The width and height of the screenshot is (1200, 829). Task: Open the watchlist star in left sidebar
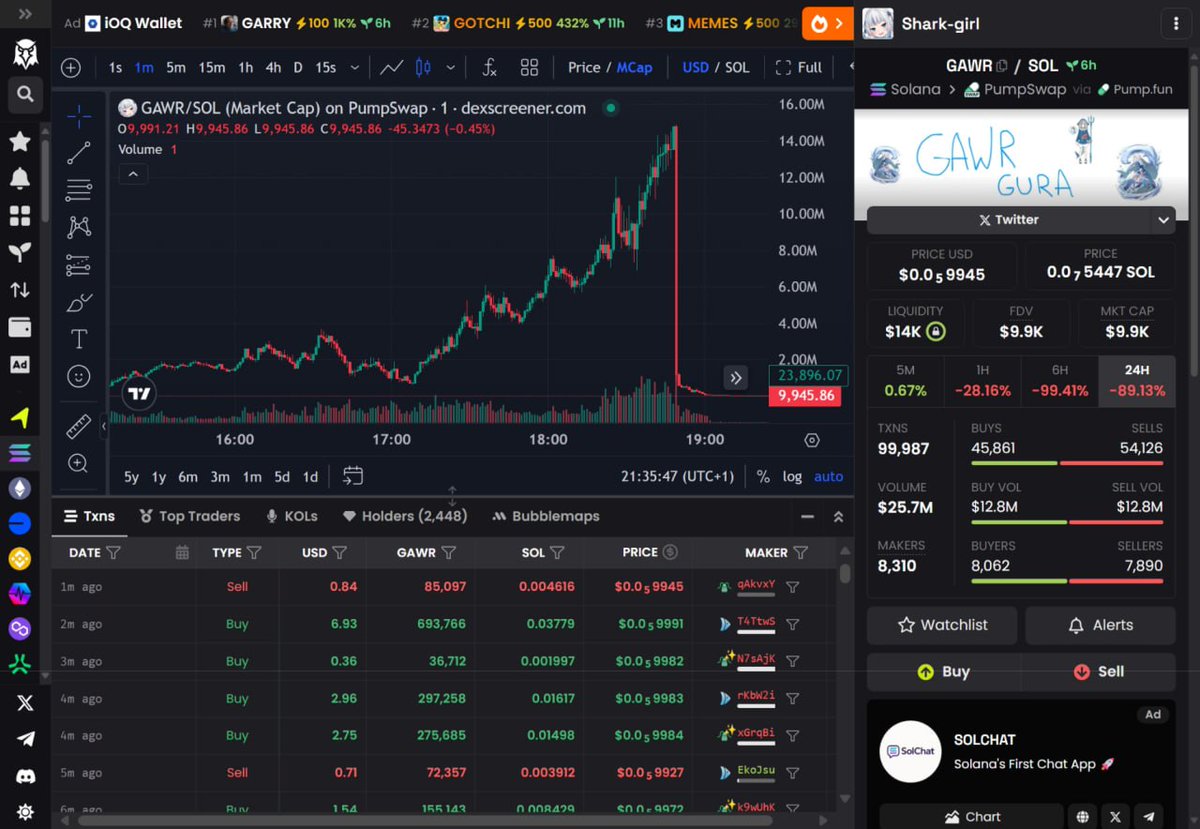(20, 141)
